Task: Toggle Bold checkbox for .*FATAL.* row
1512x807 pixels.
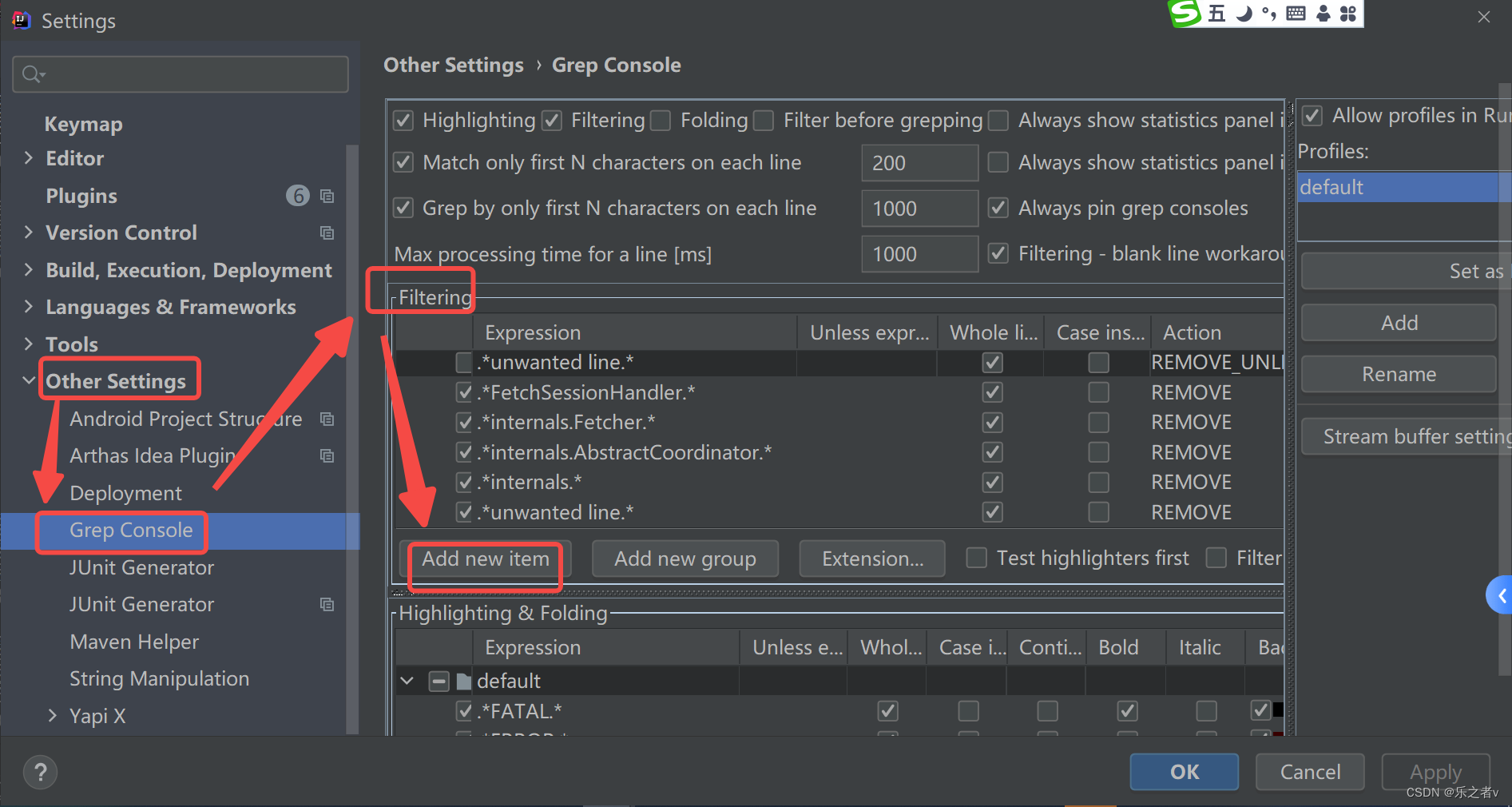Action: 1127,711
